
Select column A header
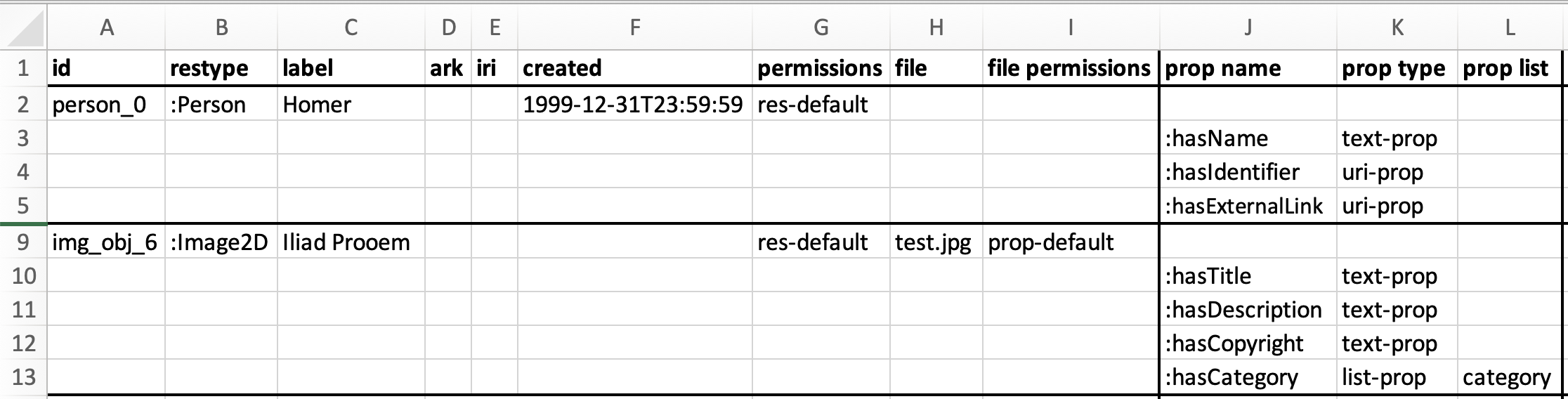click(106, 27)
